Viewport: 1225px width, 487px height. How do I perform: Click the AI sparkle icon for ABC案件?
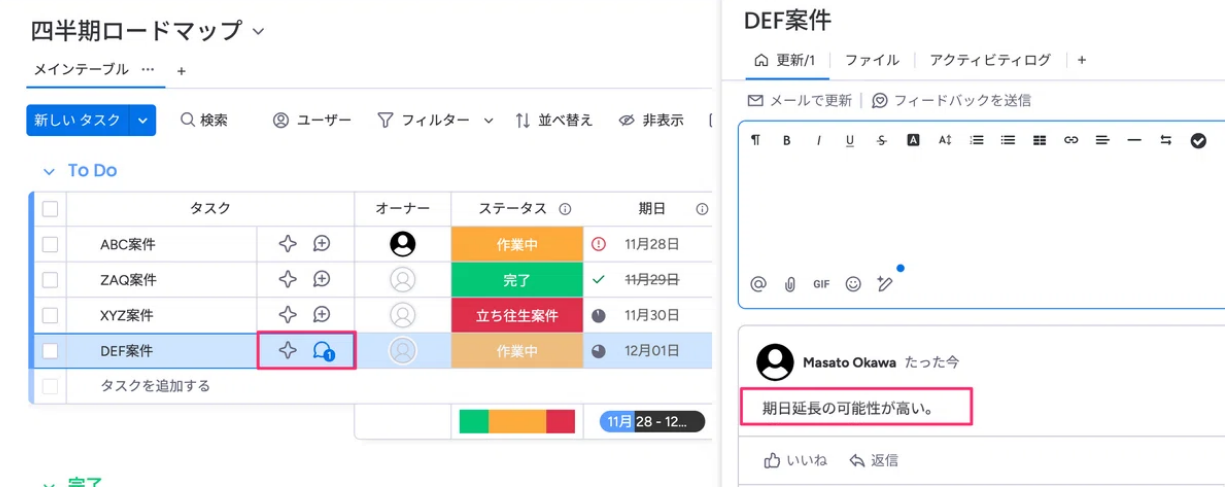point(288,244)
